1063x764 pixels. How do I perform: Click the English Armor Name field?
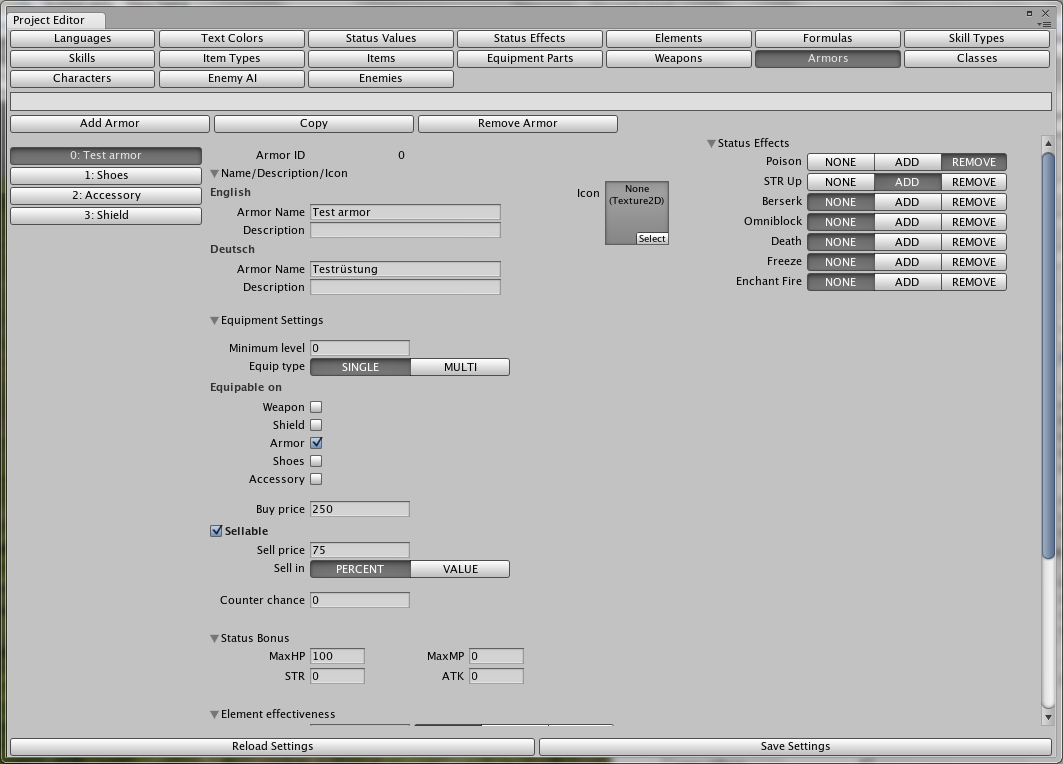pyautogui.click(x=405, y=212)
